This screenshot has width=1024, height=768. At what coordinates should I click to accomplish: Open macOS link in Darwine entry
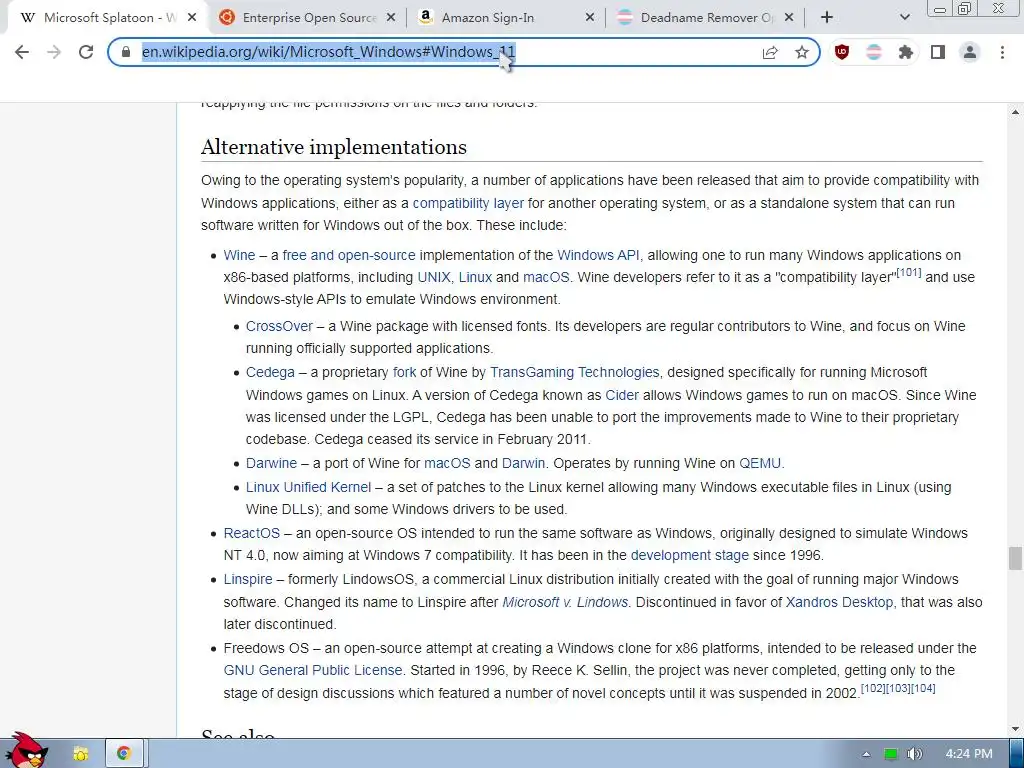point(447,464)
